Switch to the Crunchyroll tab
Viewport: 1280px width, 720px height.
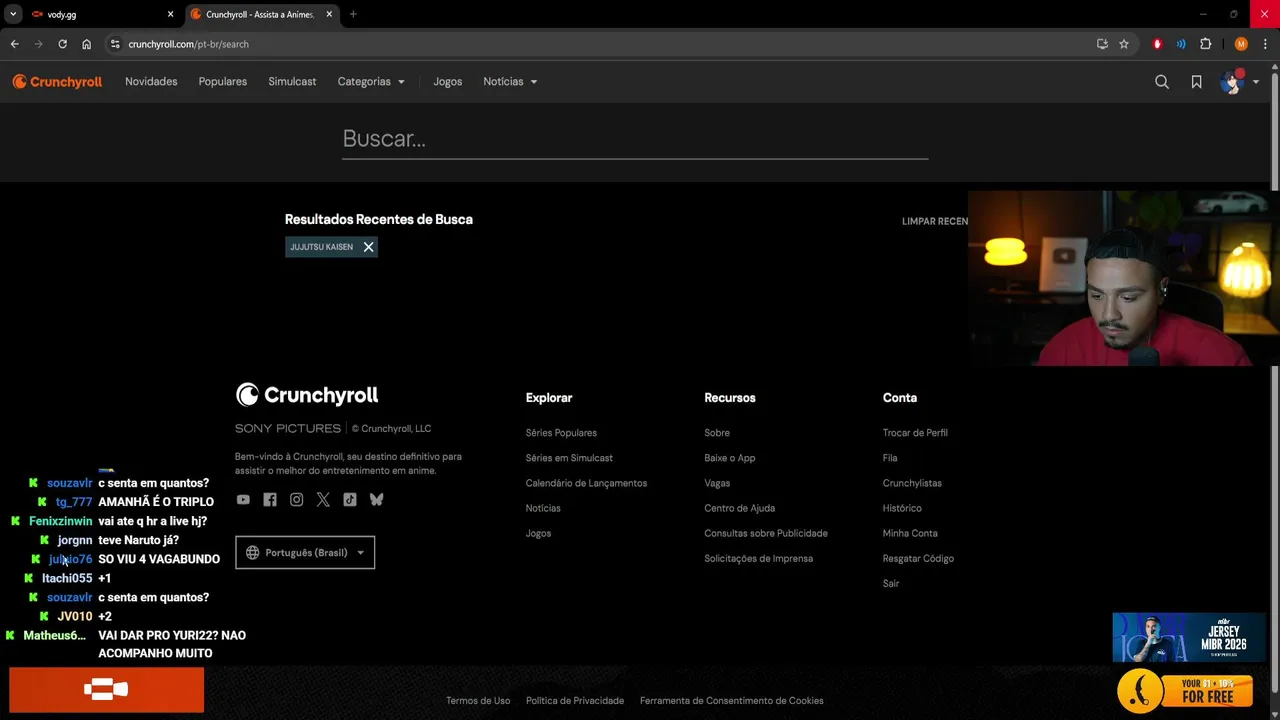[x=260, y=14]
